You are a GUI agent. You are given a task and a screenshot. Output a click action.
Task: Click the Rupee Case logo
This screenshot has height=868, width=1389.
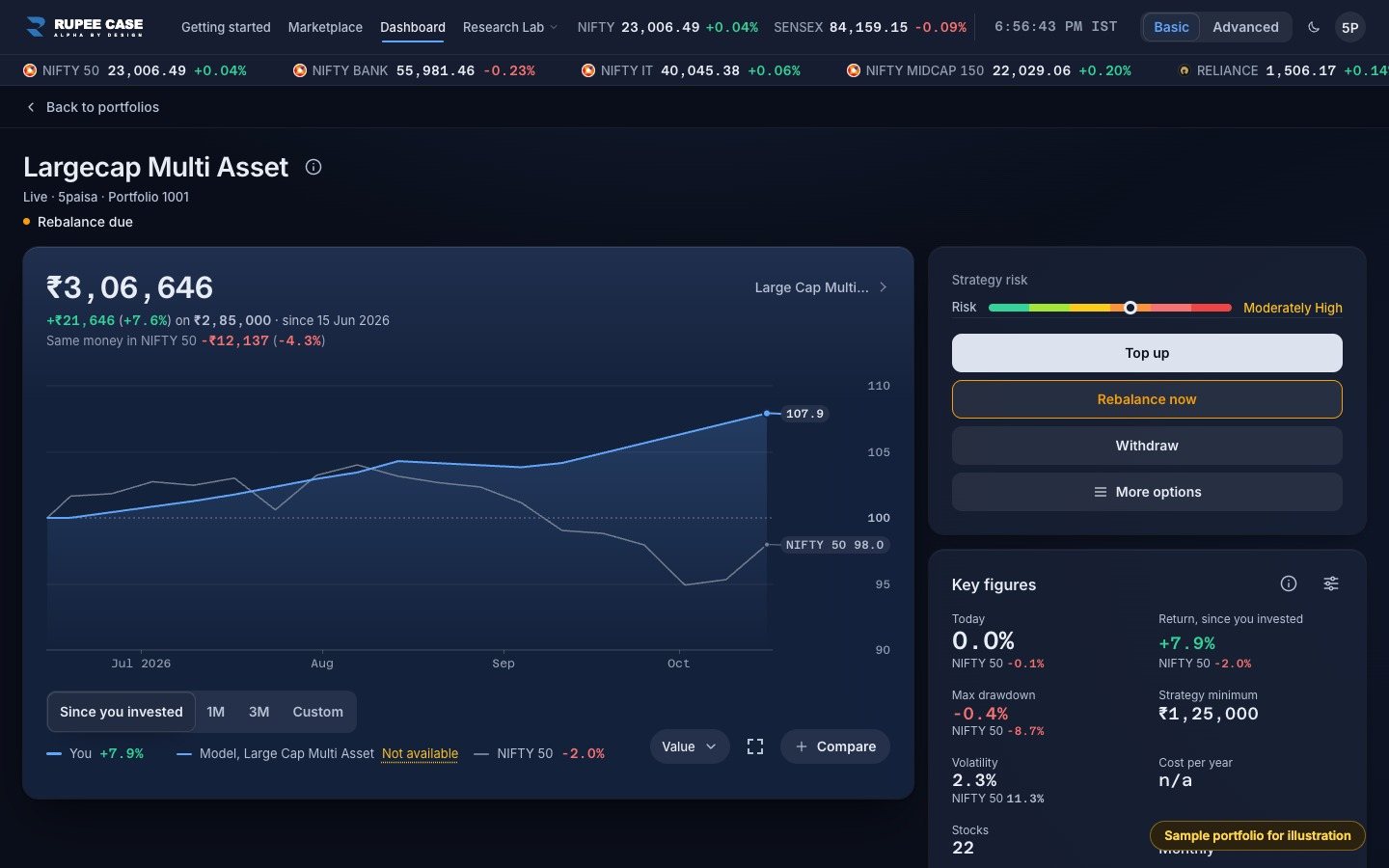click(x=84, y=27)
